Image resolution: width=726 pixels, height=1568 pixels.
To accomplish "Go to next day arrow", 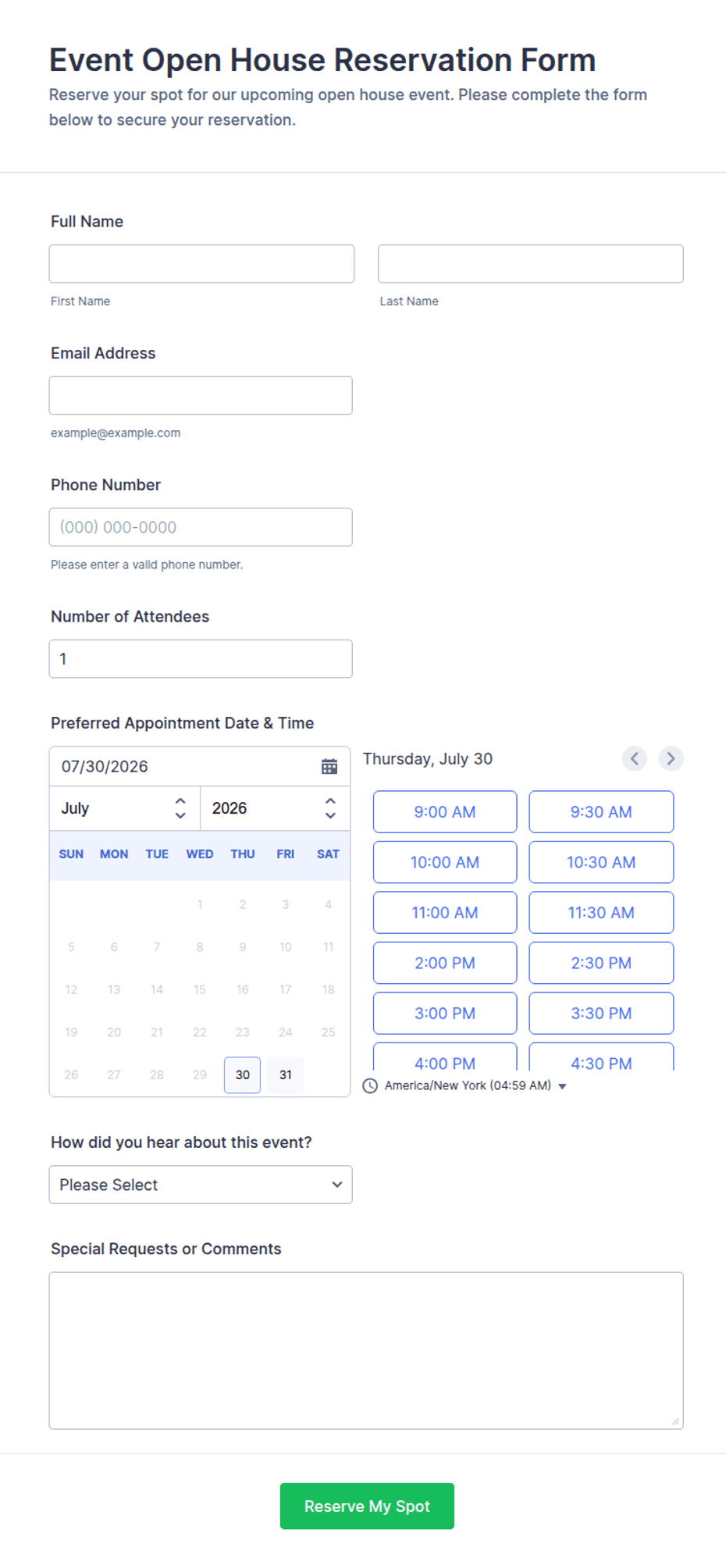I will [x=671, y=758].
